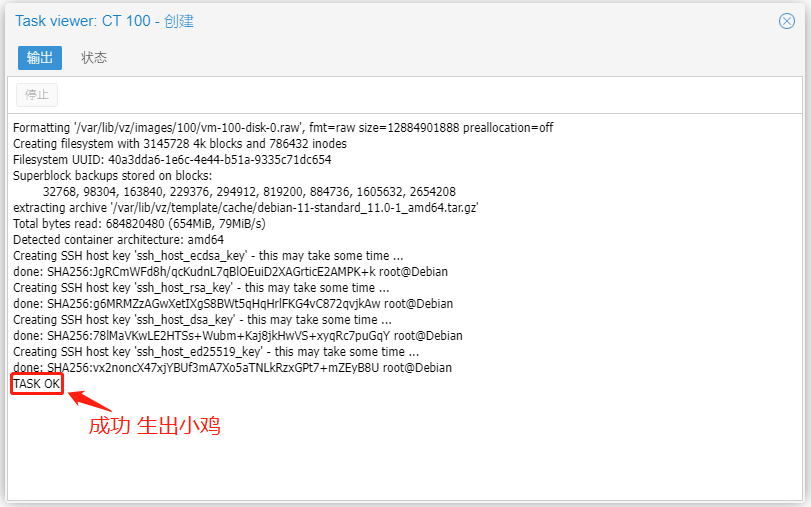Select the ssh_host_ecdsa_key creation line
This screenshot has height=507, width=811.
tap(208, 256)
